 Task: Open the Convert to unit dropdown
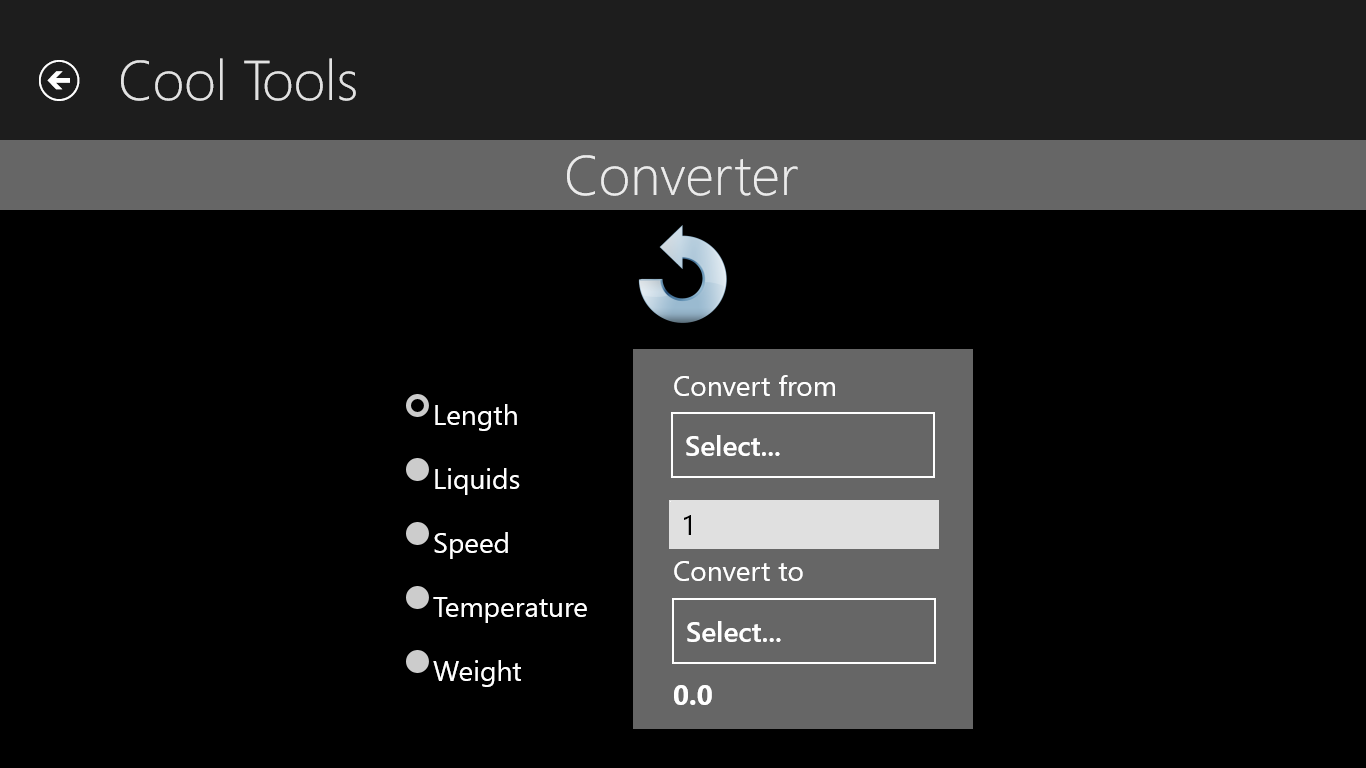803,631
